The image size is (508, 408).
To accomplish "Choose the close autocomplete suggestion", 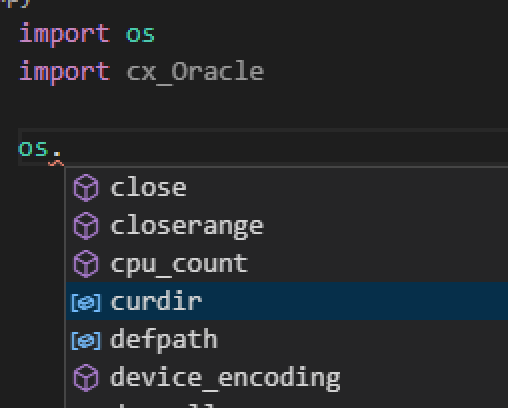I will (287, 188).
